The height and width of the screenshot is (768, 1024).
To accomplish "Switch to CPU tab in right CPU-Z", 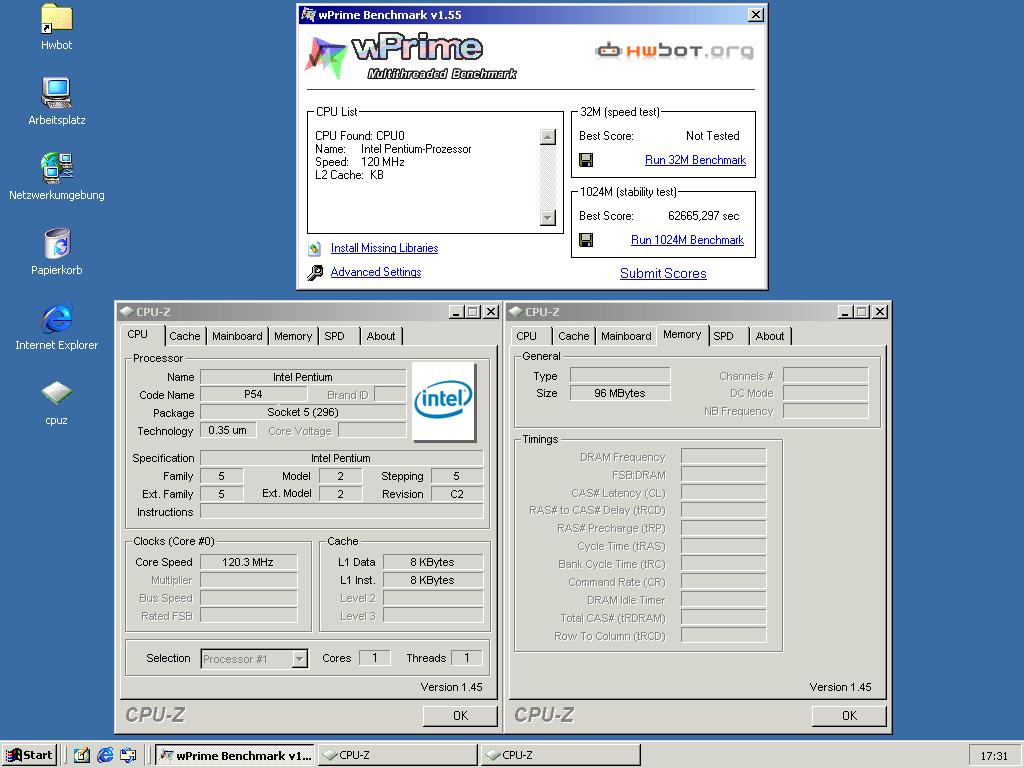I will (526, 336).
